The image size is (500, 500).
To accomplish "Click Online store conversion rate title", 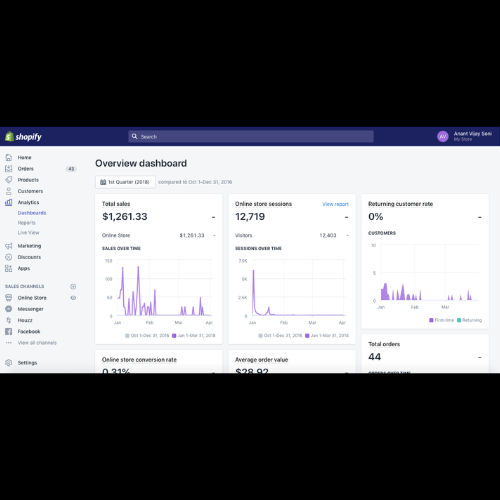I will [139, 360].
